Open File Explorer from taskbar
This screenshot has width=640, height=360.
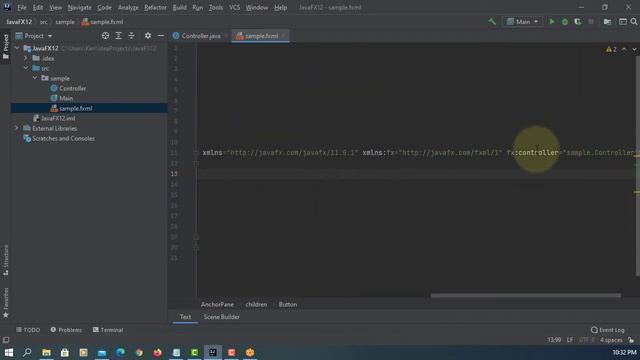click(46, 352)
